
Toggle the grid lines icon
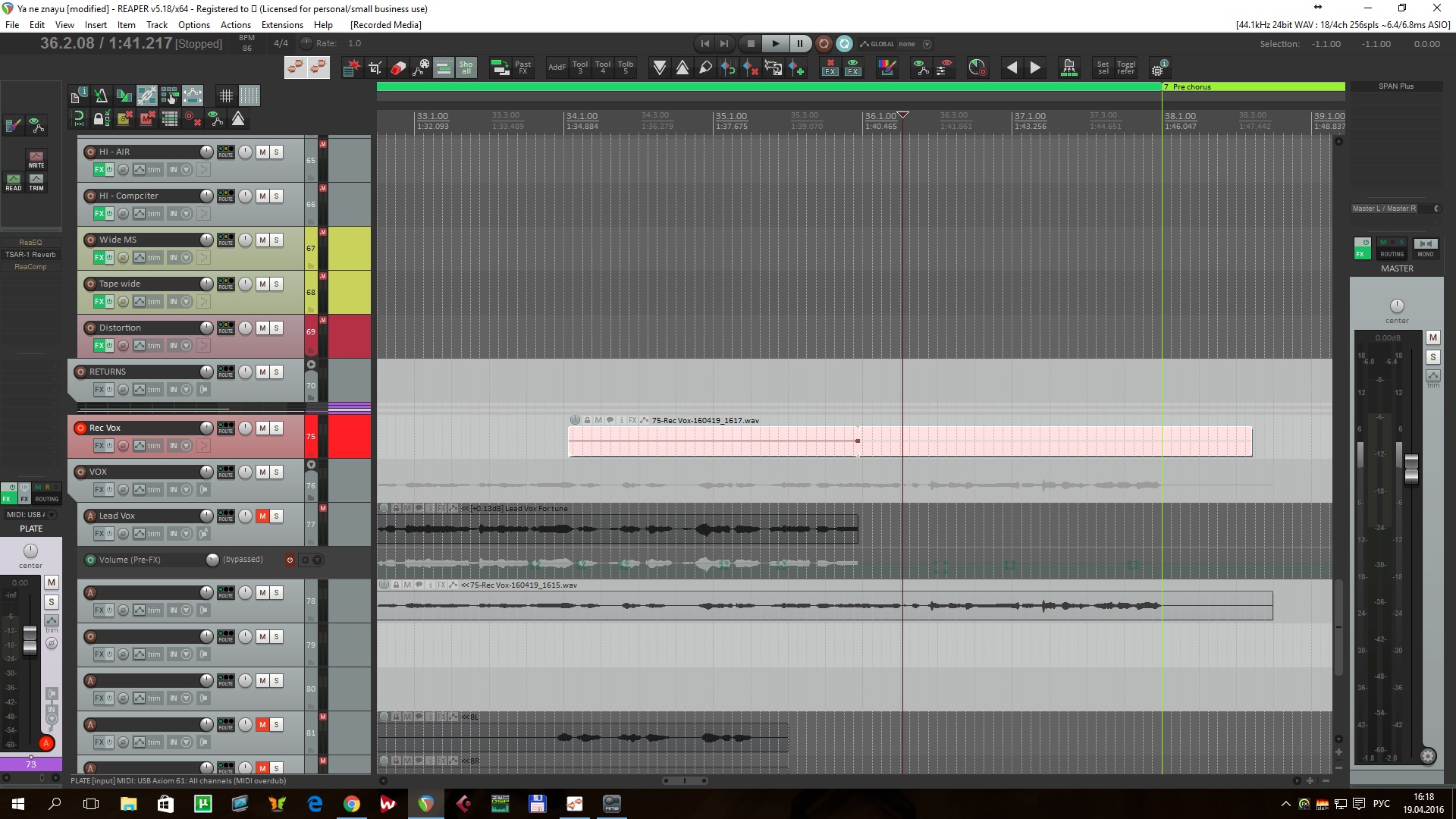226,96
